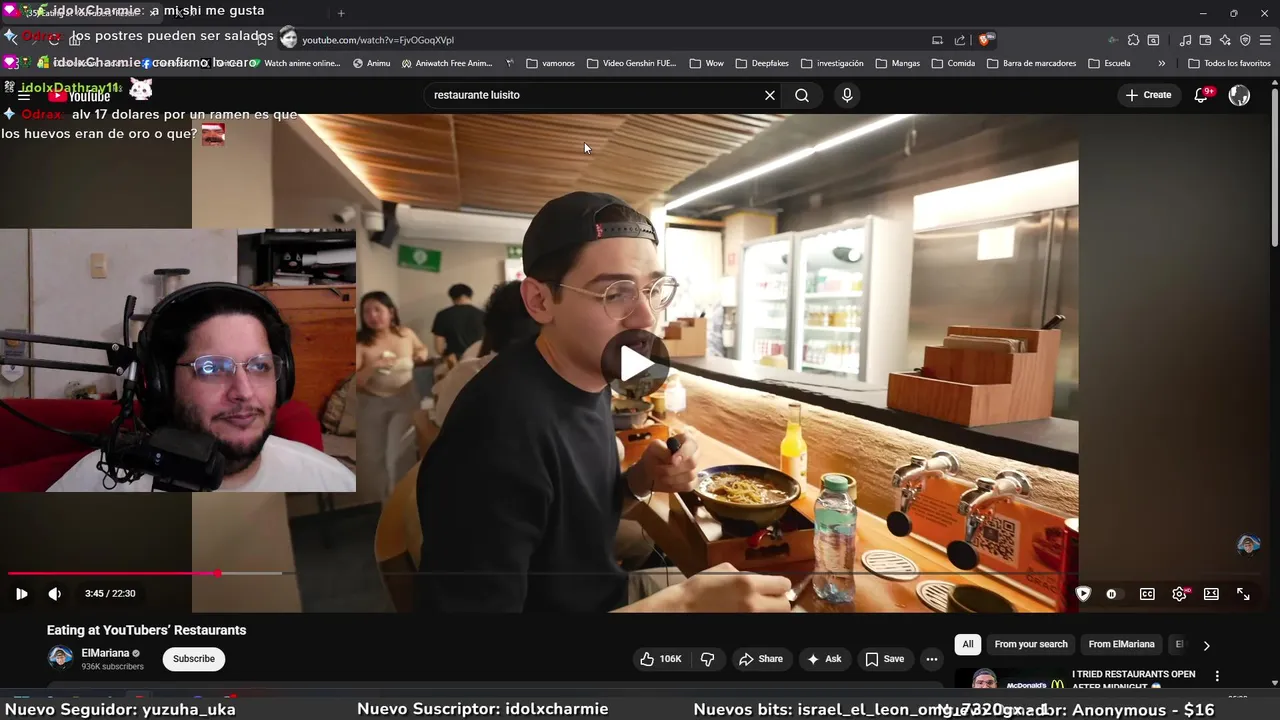This screenshot has width=1280, height=720.
Task: Open Brave Wallet icon
Action: [x=1205, y=40]
